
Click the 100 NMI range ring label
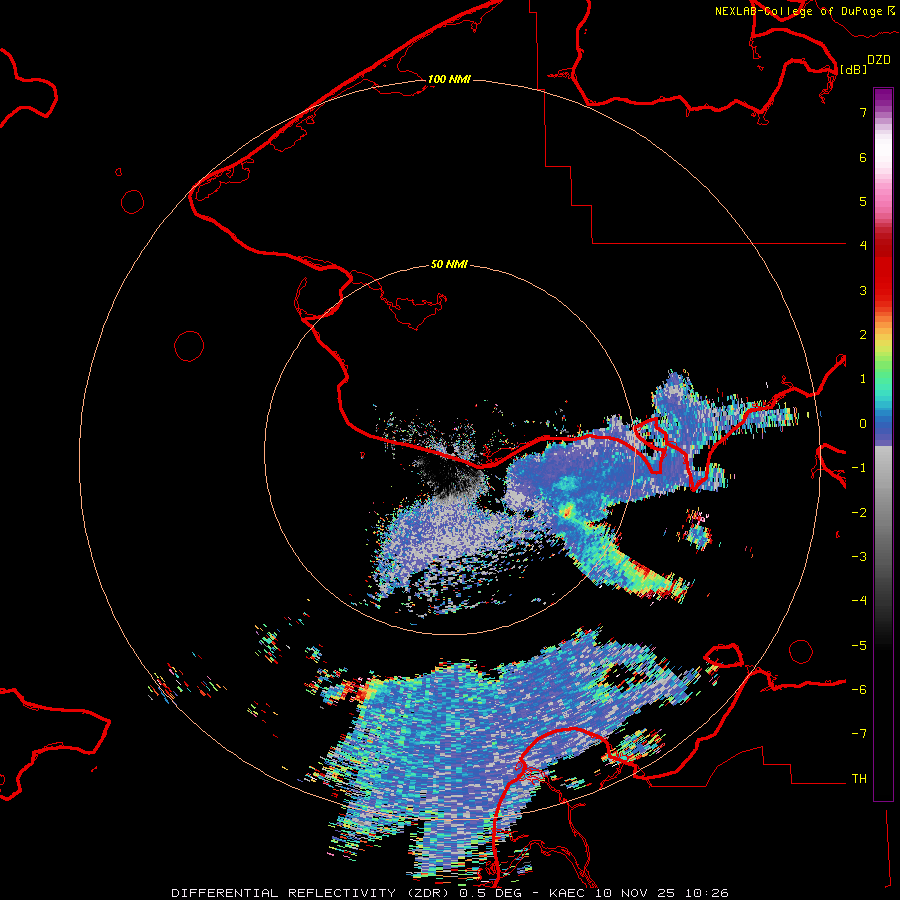tap(449, 79)
